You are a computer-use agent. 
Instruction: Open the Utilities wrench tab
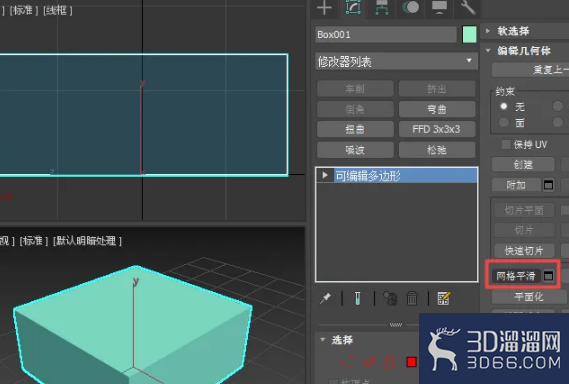pos(468,7)
